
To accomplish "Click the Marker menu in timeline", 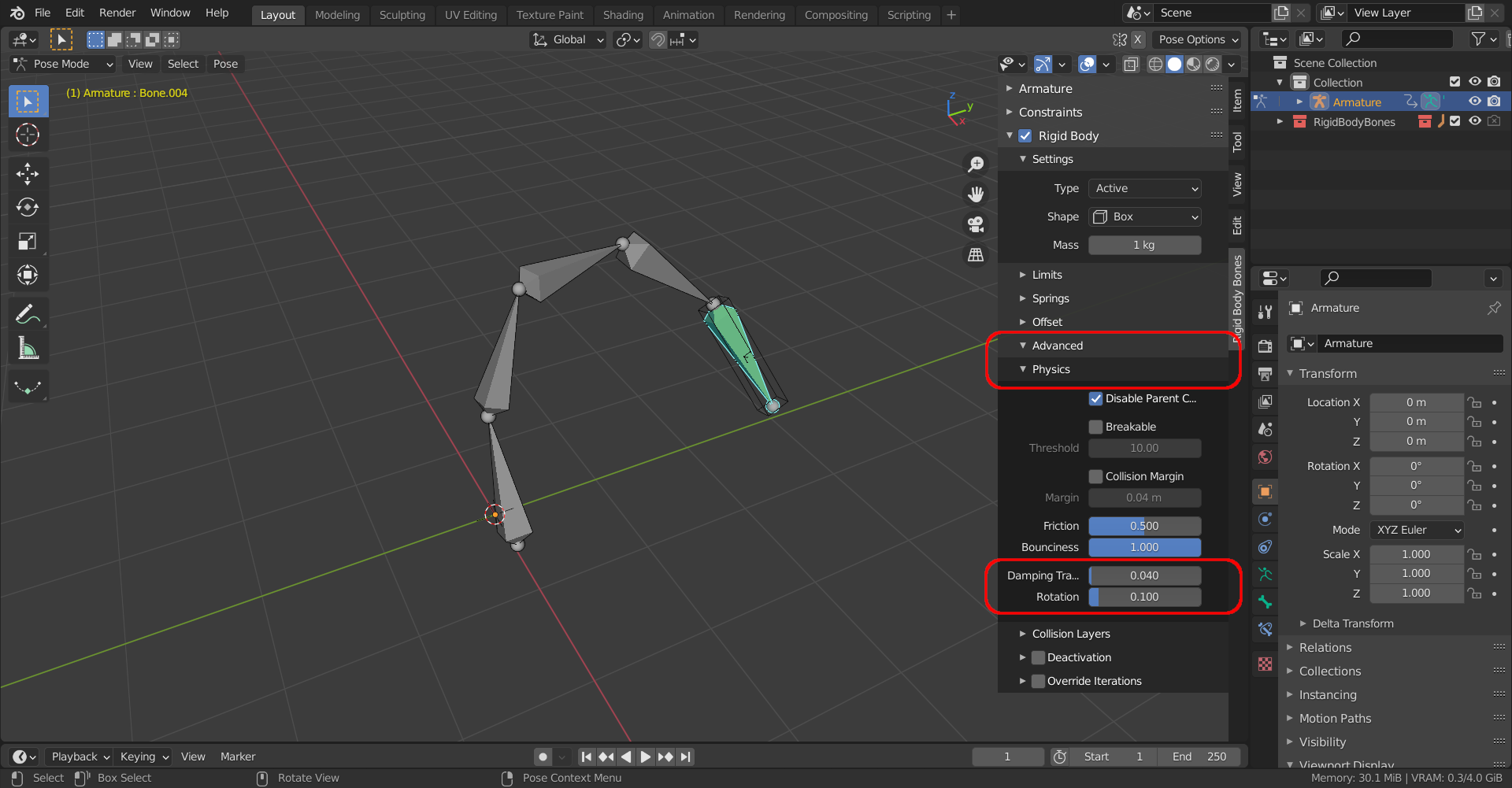I will click(x=238, y=757).
